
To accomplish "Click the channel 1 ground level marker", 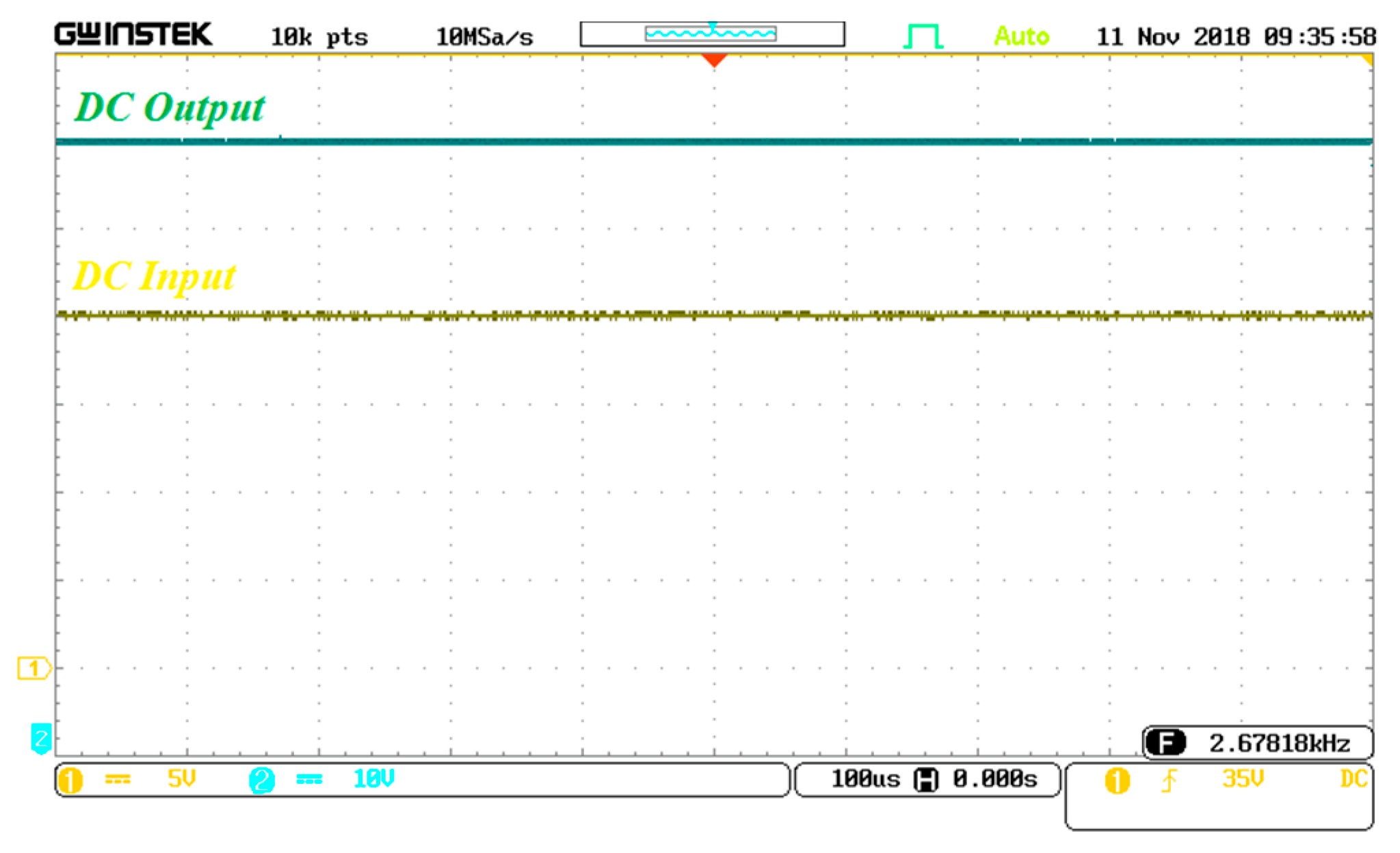I will click(34, 668).
